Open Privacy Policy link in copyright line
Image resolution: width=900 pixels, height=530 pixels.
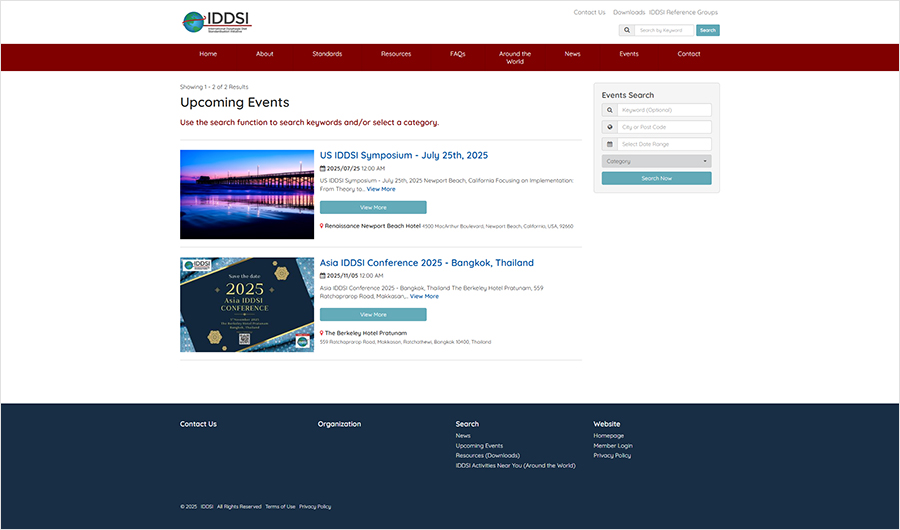[x=315, y=506]
